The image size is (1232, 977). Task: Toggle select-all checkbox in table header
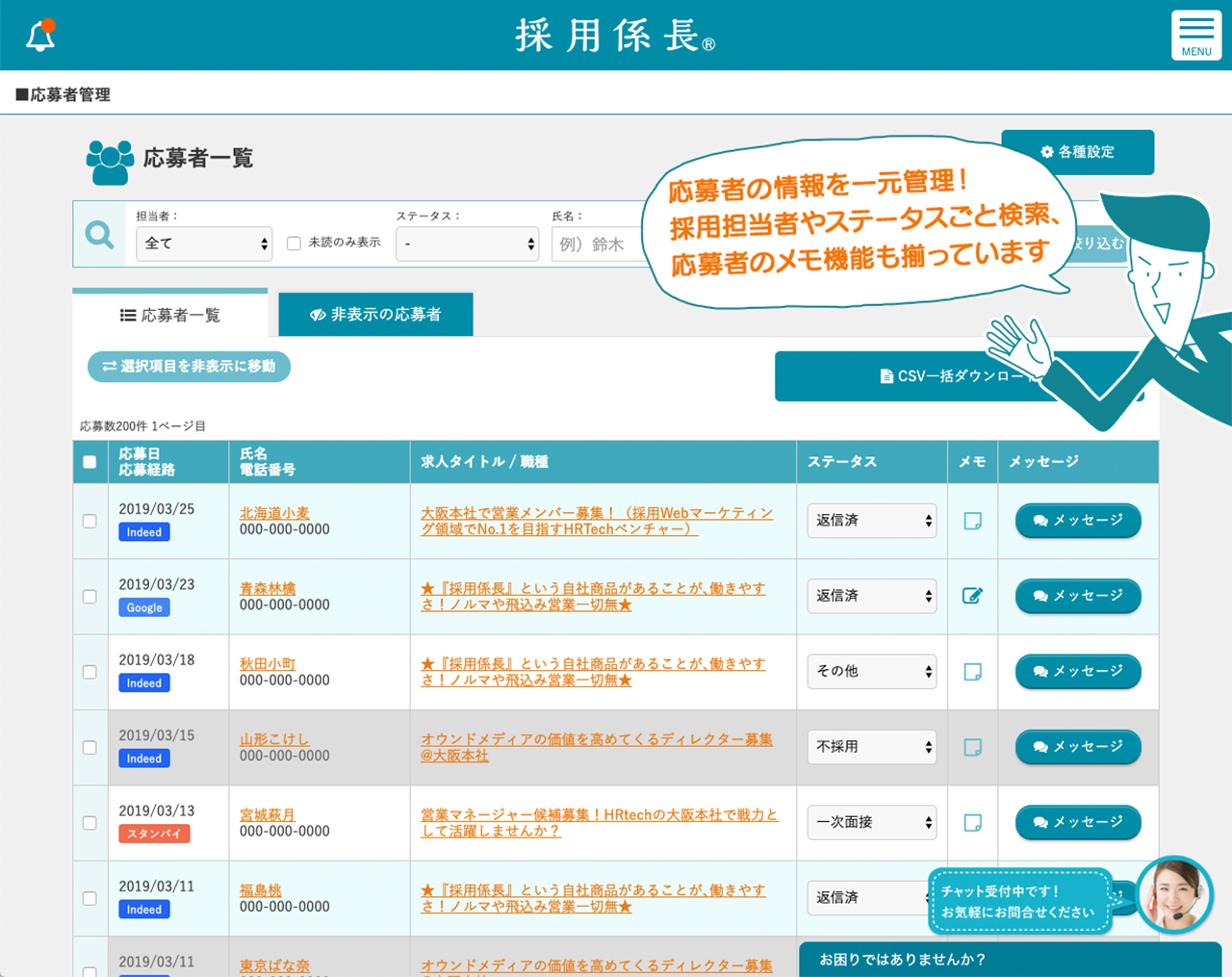[x=90, y=462]
